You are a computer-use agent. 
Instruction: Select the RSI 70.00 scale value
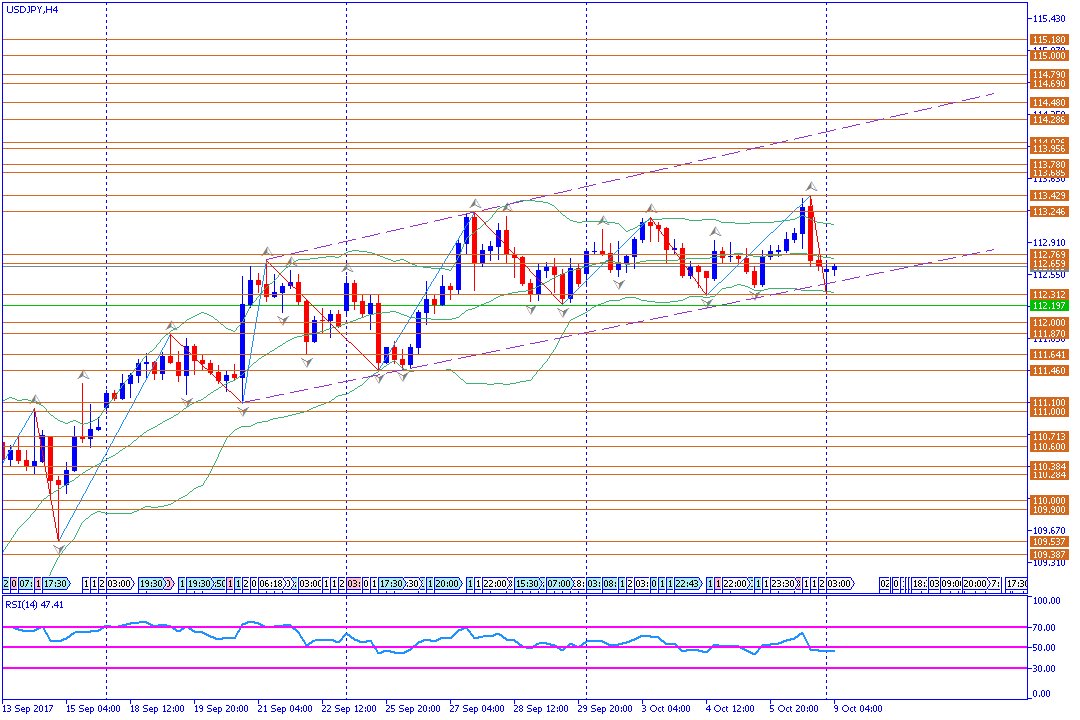[1045, 628]
